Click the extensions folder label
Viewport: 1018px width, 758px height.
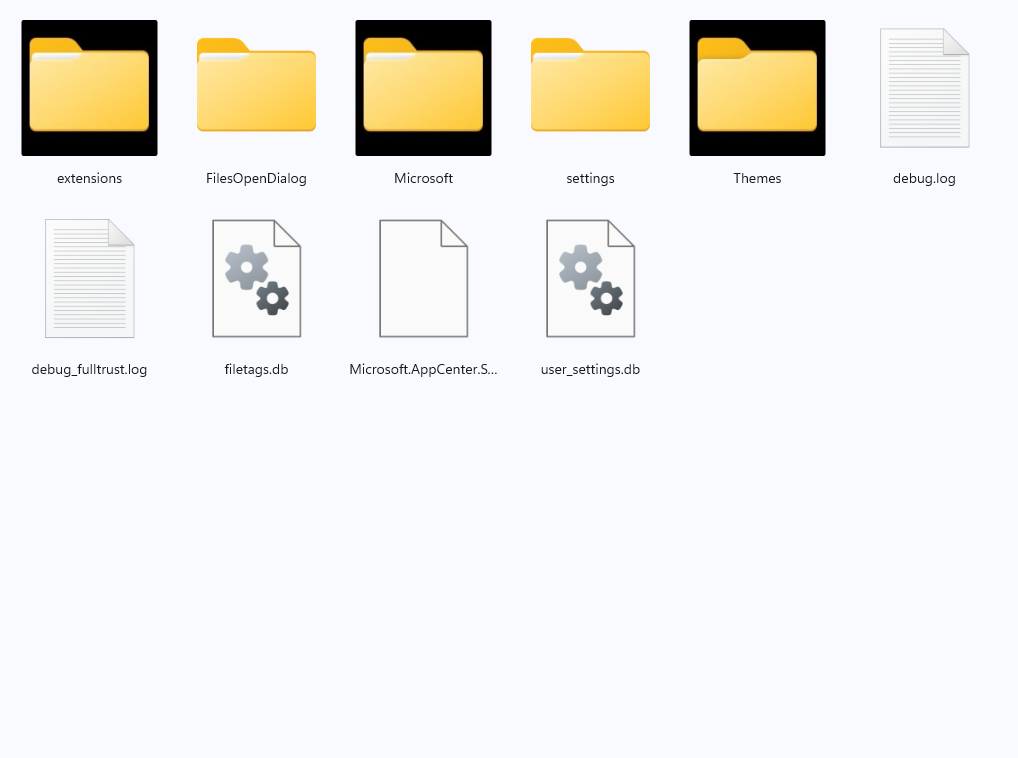click(x=89, y=178)
